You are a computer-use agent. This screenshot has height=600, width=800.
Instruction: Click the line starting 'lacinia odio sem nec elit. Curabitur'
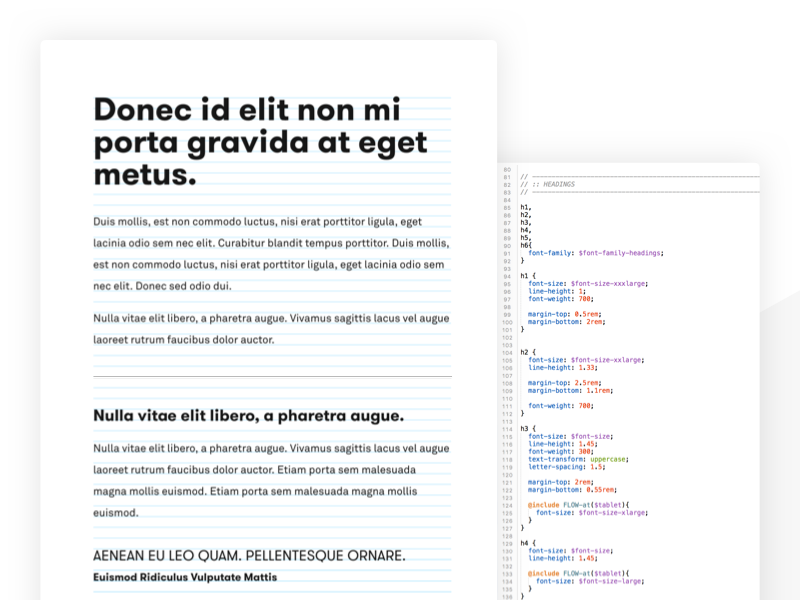pyautogui.click(x=271, y=243)
